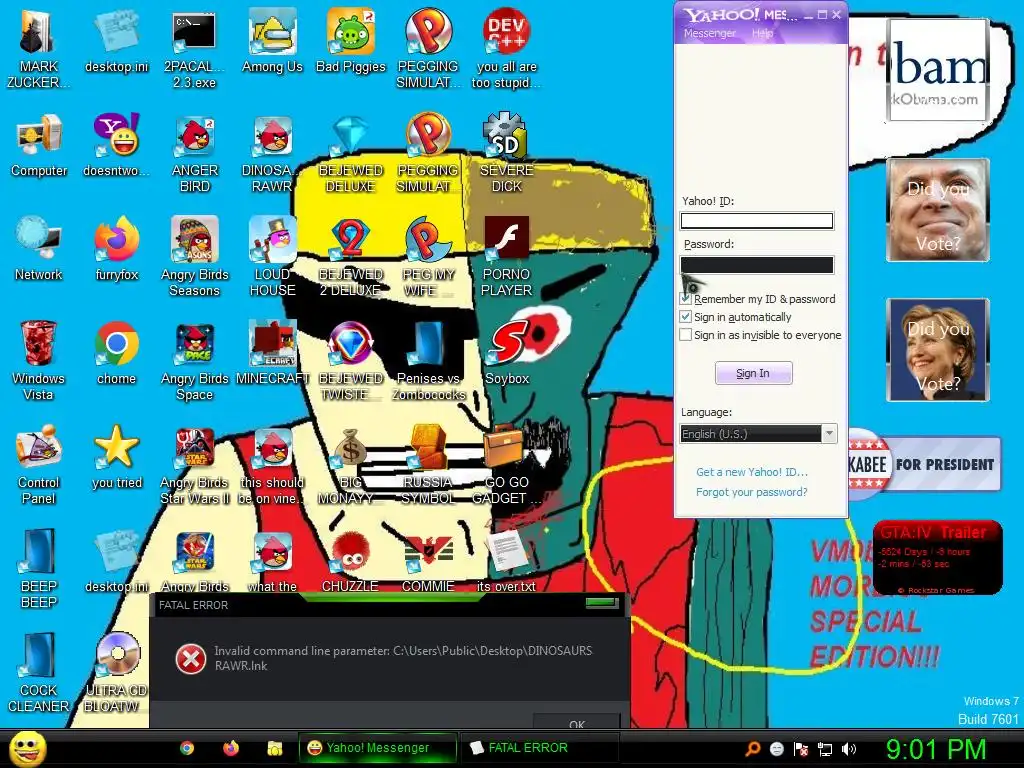Open the BEJEWED DELUXE gem icon
Image resolution: width=1024 pixels, height=768 pixels.
351,153
